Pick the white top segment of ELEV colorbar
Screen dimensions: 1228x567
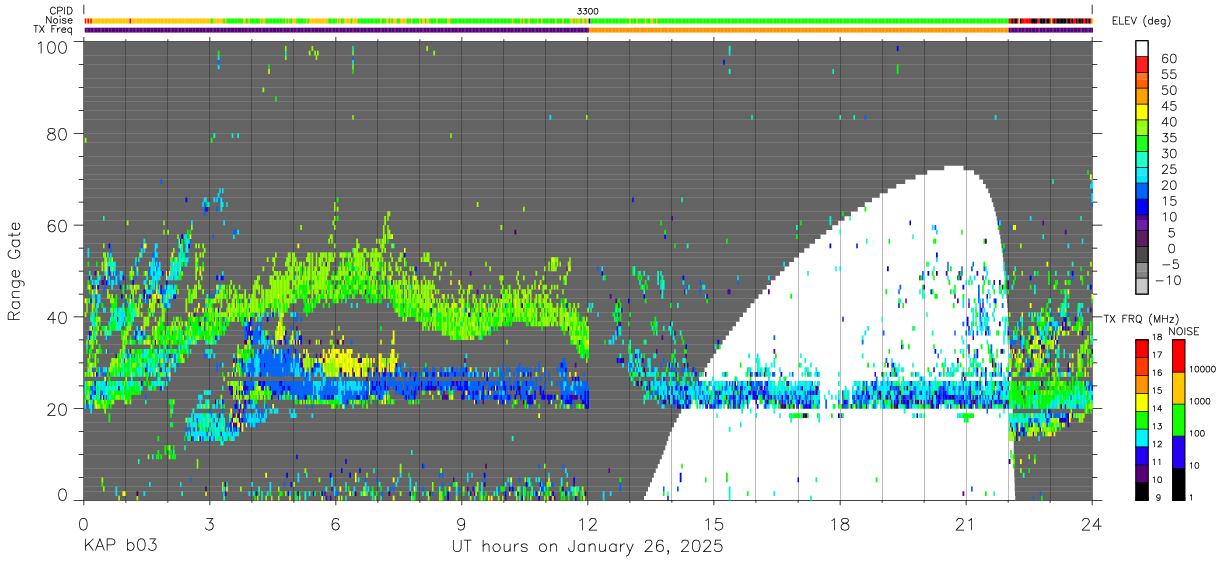point(1142,46)
